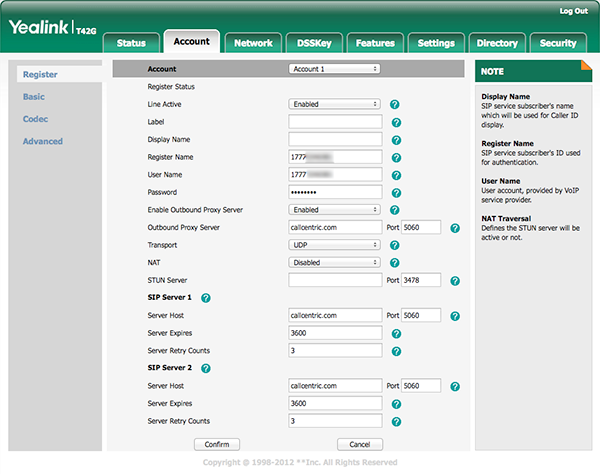Viewport: 600px width, 474px height.
Task: Click the Log Out link
Action: [574, 11]
